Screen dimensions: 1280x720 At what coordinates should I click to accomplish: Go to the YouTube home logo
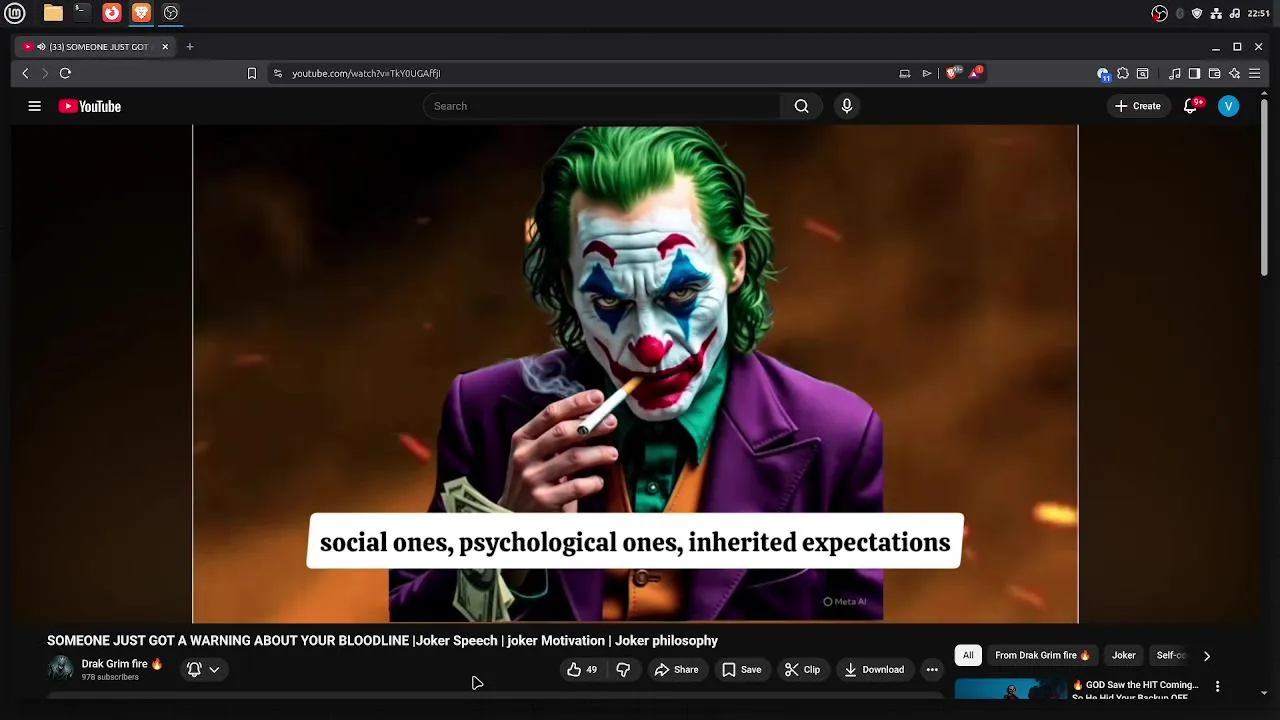(90, 106)
